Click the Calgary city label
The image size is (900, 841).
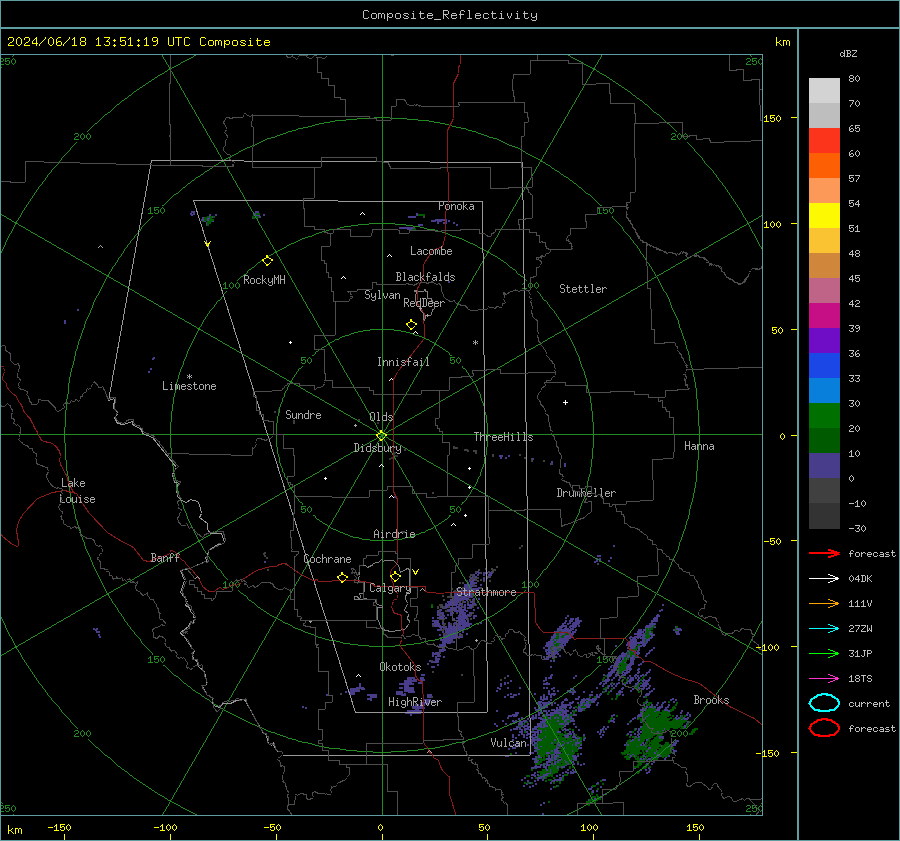tap(390, 588)
